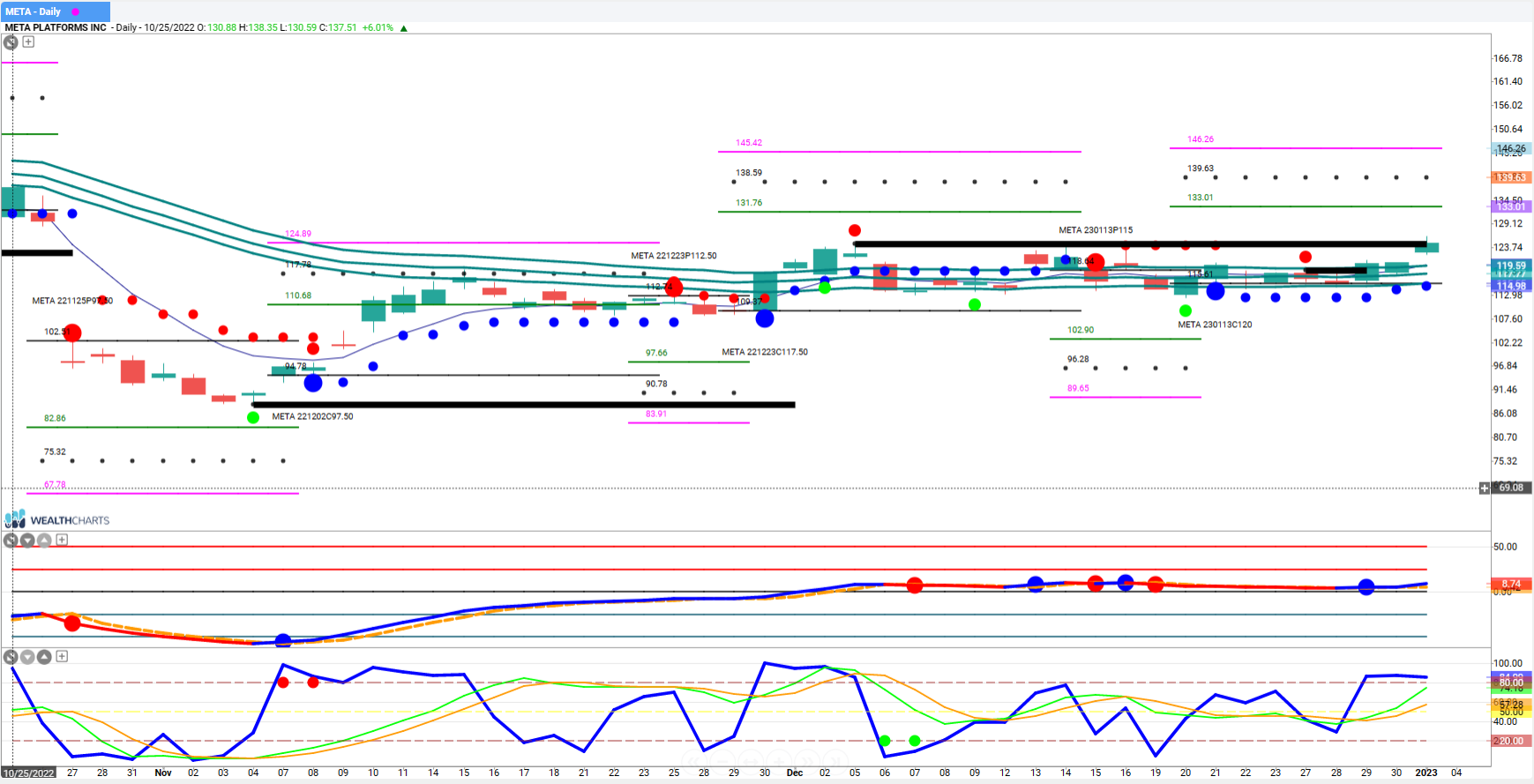Click the 131.76 green level label
The image size is (1534, 784).
tap(749, 203)
